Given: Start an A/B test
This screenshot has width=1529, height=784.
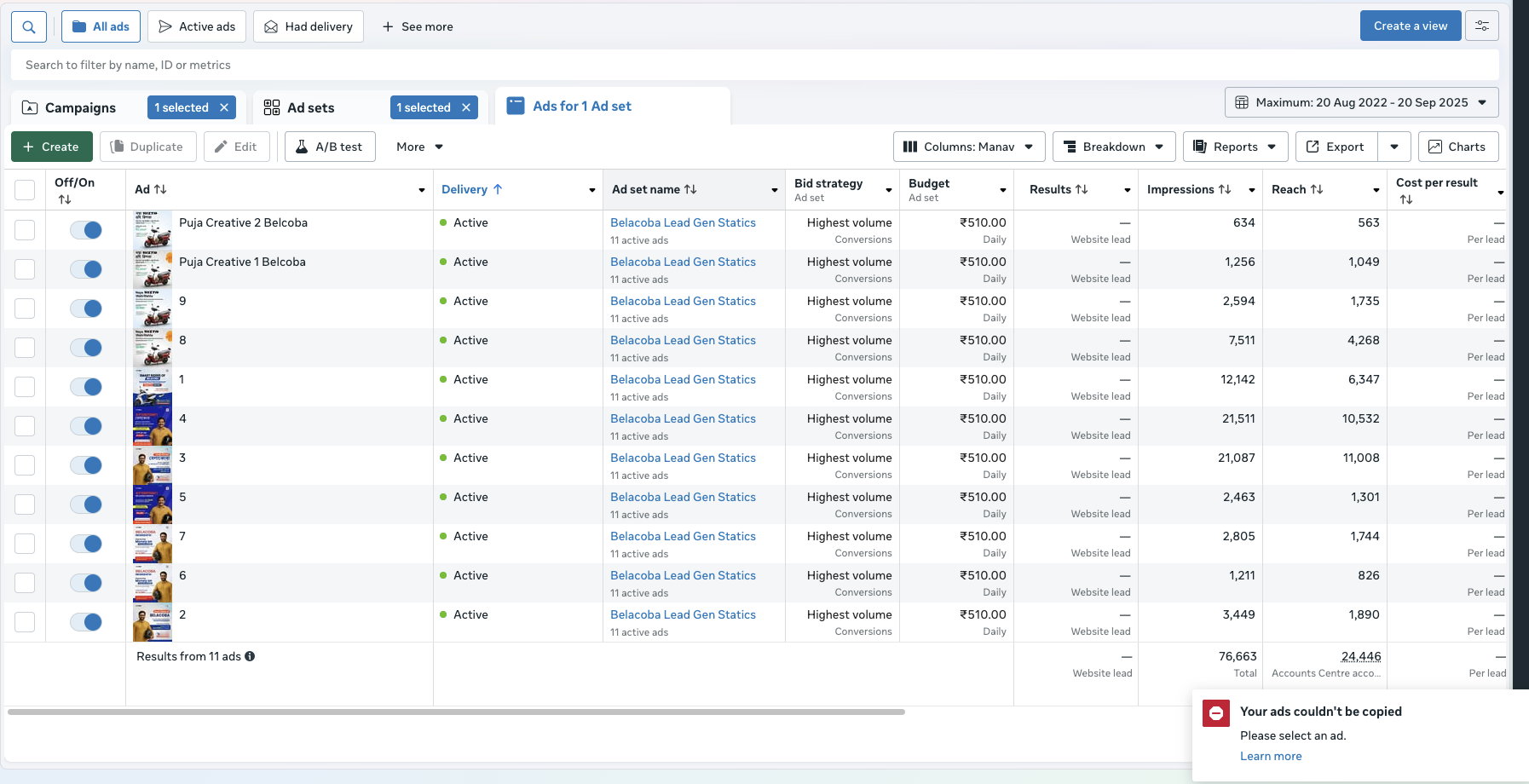Looking at the screenshot, I should (330, 147).
